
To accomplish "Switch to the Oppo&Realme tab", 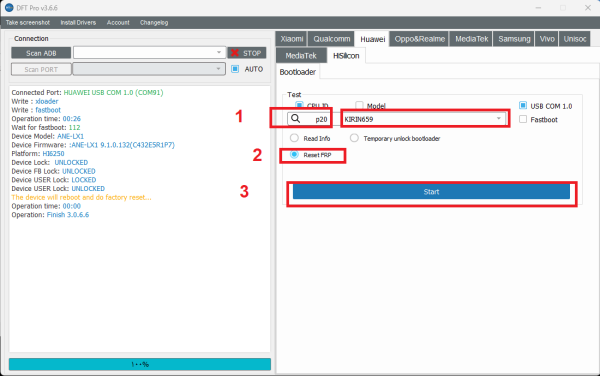I will 419,39.
